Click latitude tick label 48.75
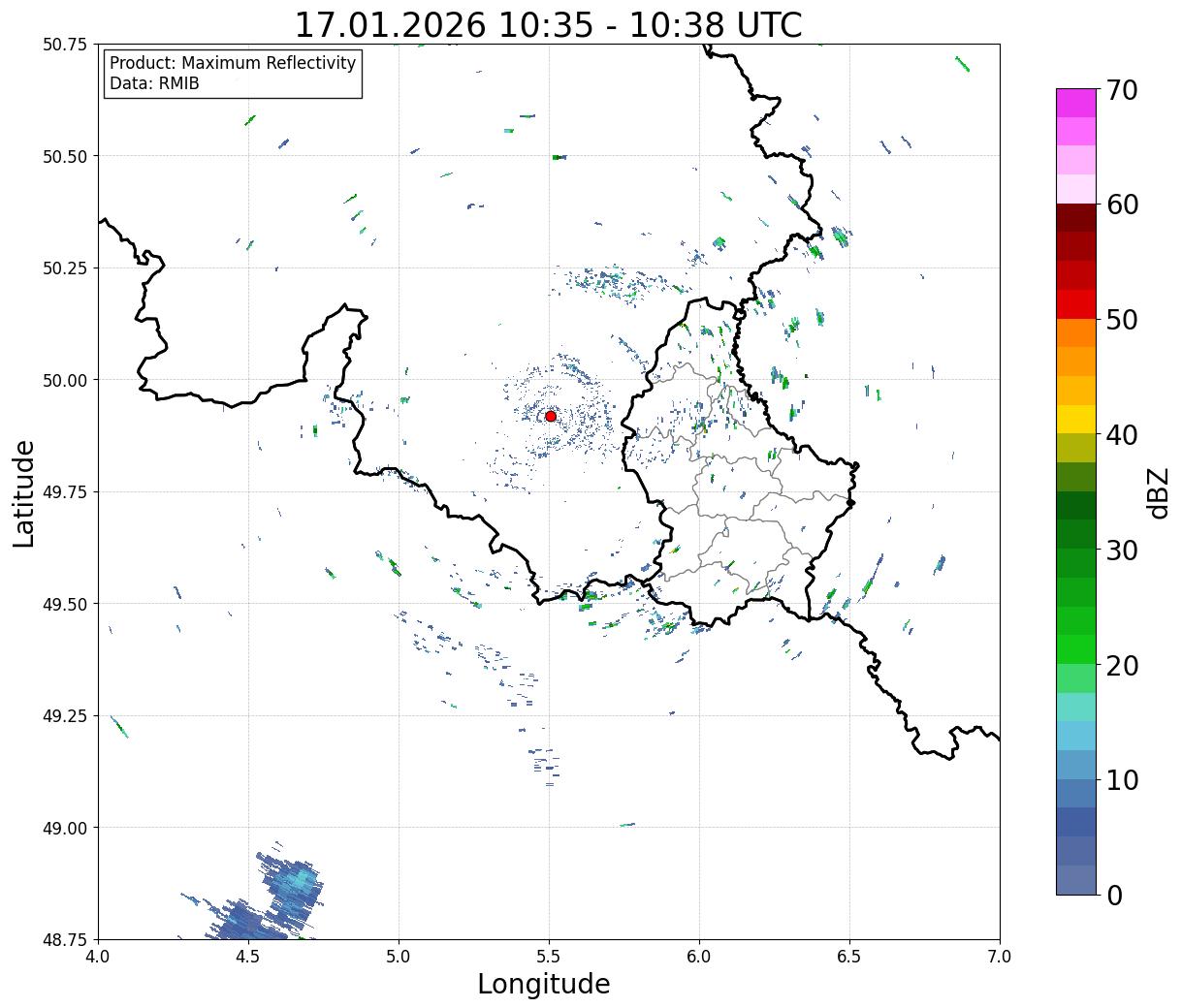The height and width of the screenshot is (1008, 1182). [65, 939]
